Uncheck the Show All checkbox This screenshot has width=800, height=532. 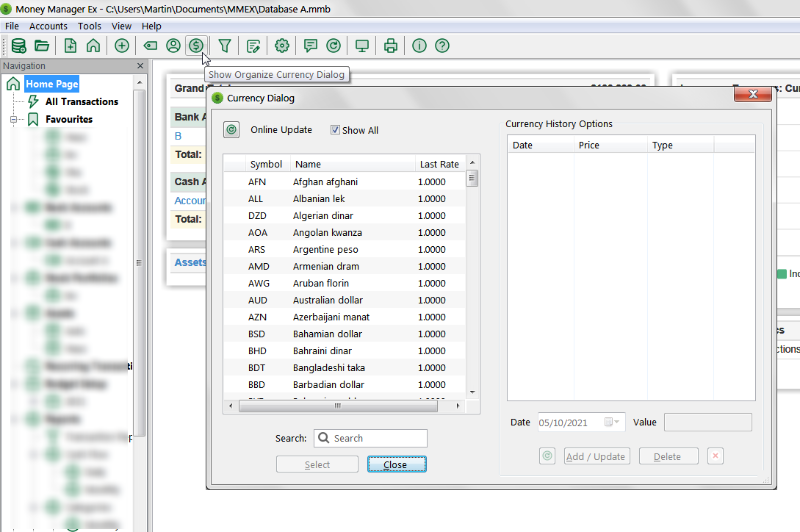[335, 130]
